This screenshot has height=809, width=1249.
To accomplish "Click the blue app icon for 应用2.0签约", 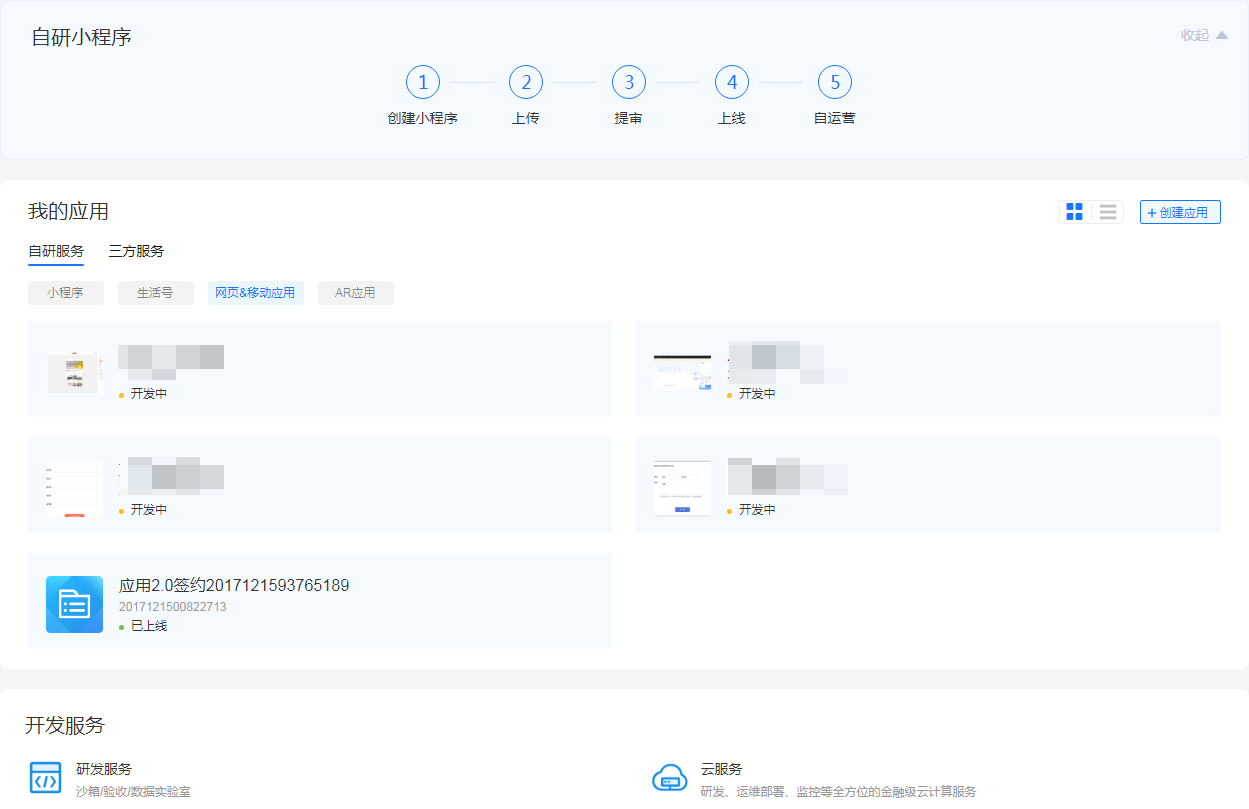I will tap(74, 604).
